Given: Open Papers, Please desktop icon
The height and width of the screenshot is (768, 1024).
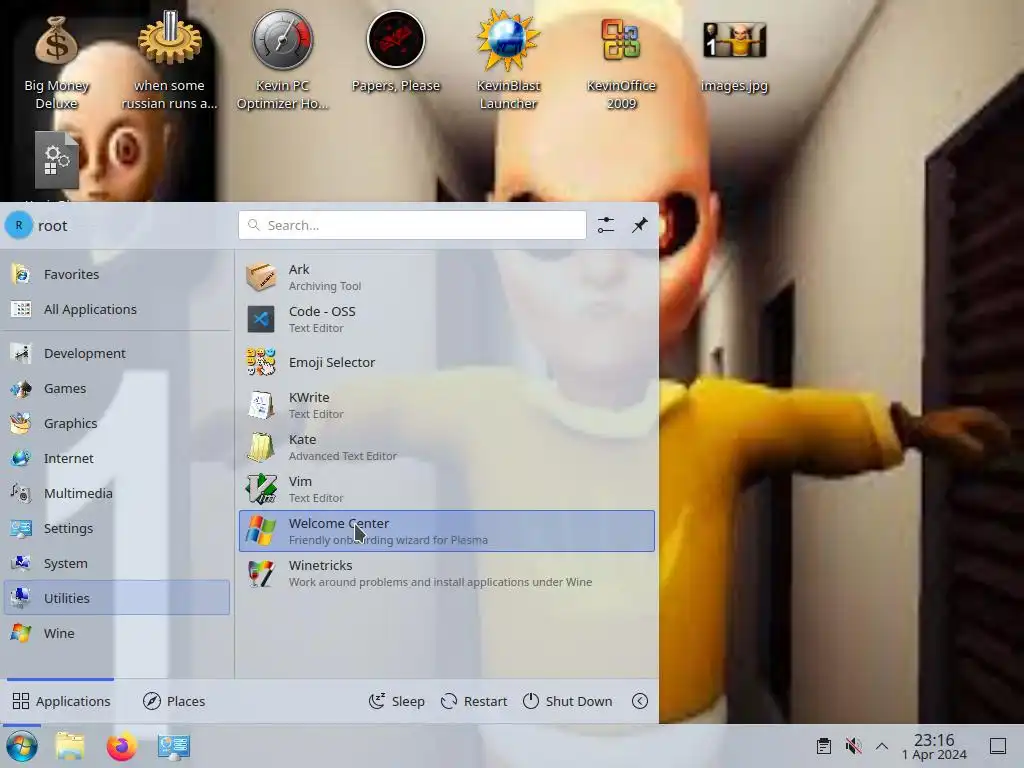Looking at the screenshot, I should tap(395, 52).
